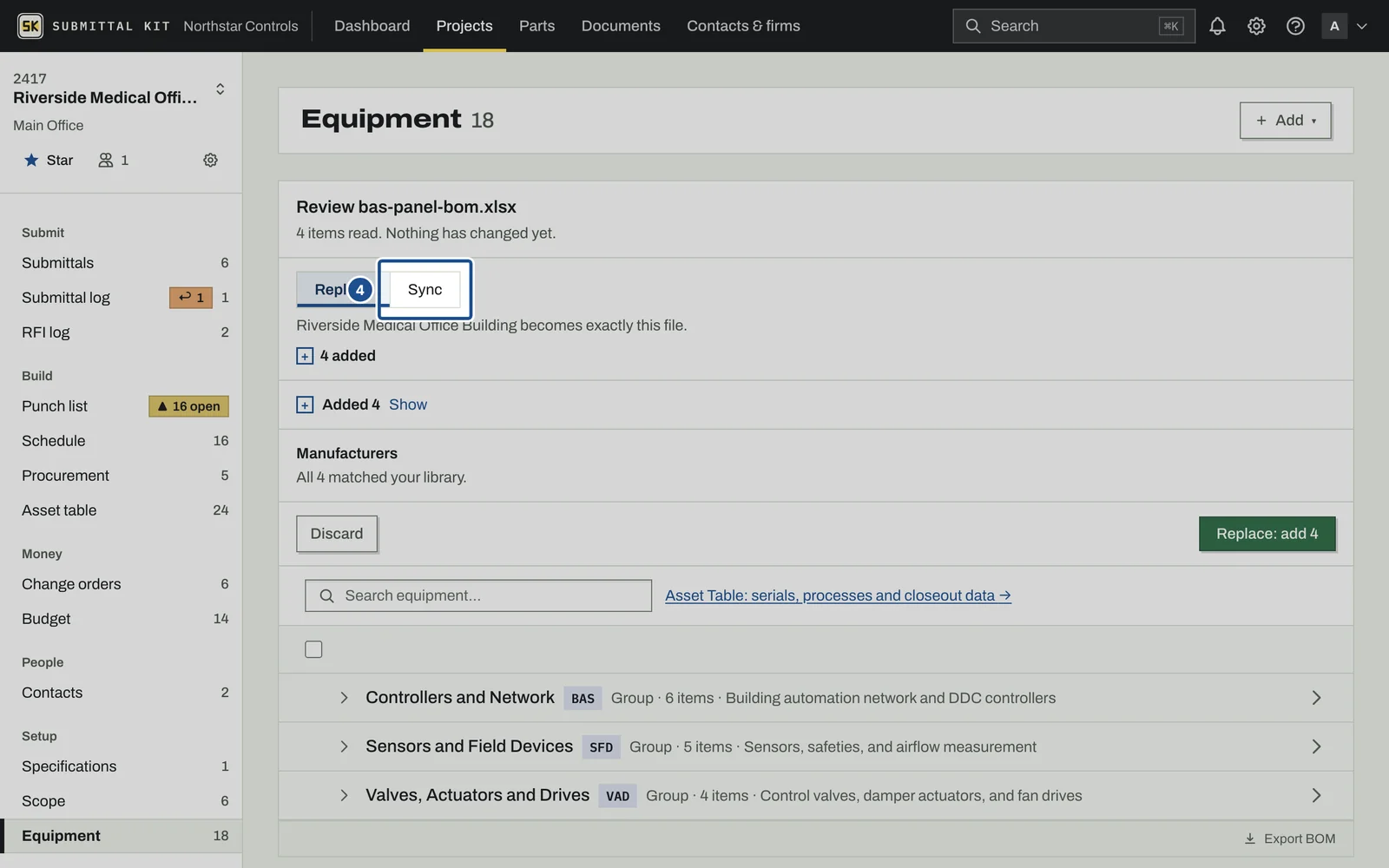Image resolution: width=1389 pixels, height=868 pixels.
Task: Open account dropdown chevron
Action: coord(1362,26)
